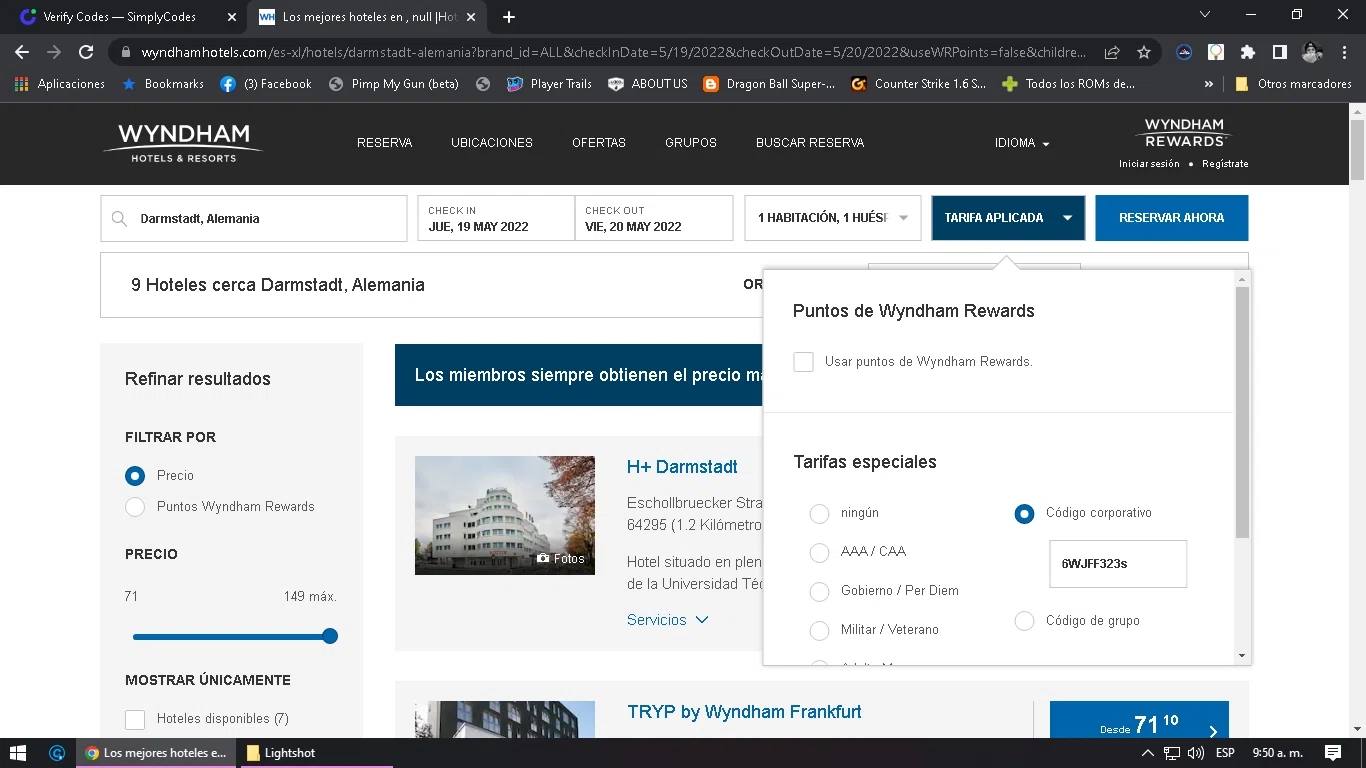Click the Wyndham Hotels & Resorts logo
The image size is (1366, 768).
[183, 142]
